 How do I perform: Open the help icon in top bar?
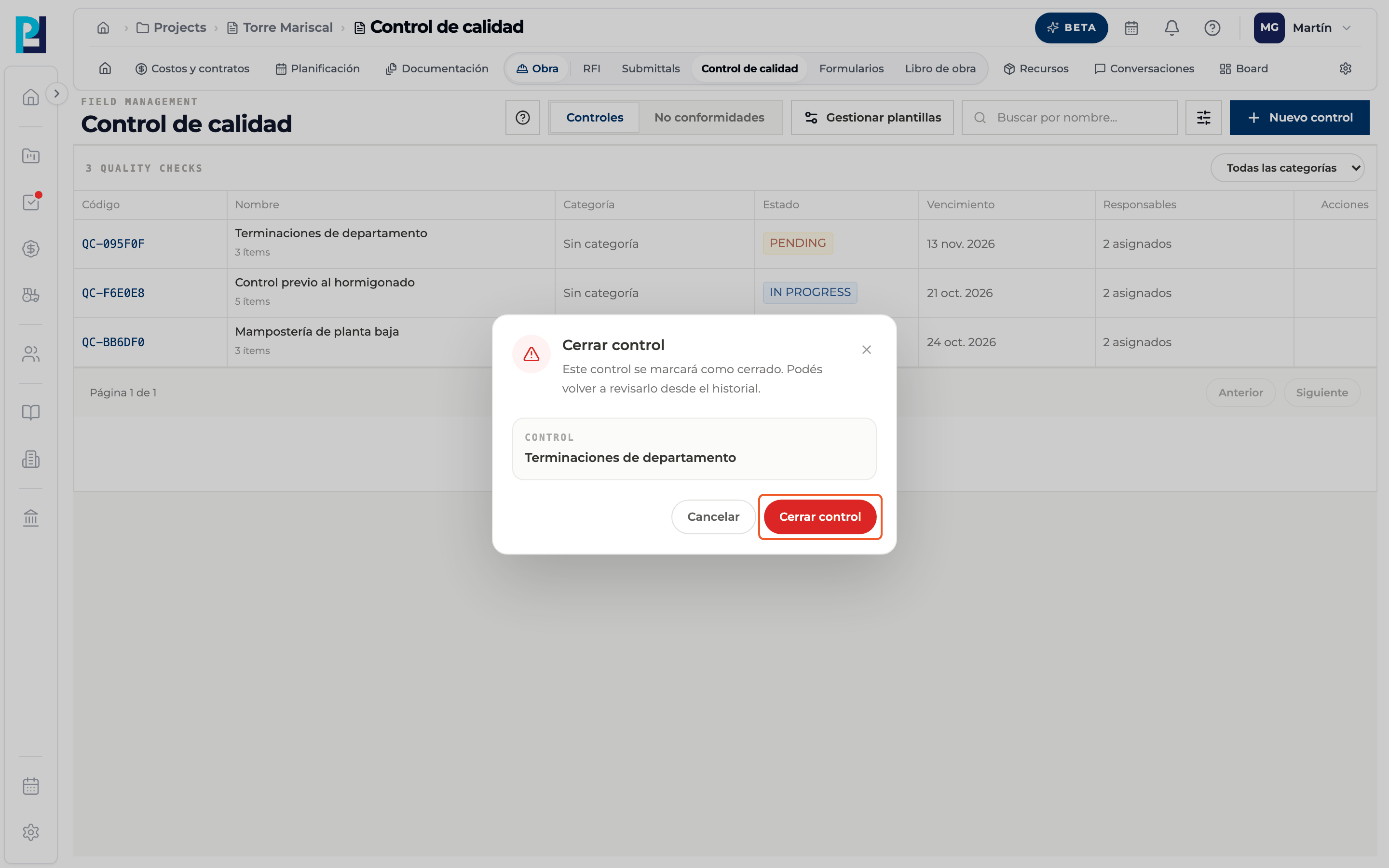(1212, 27)
